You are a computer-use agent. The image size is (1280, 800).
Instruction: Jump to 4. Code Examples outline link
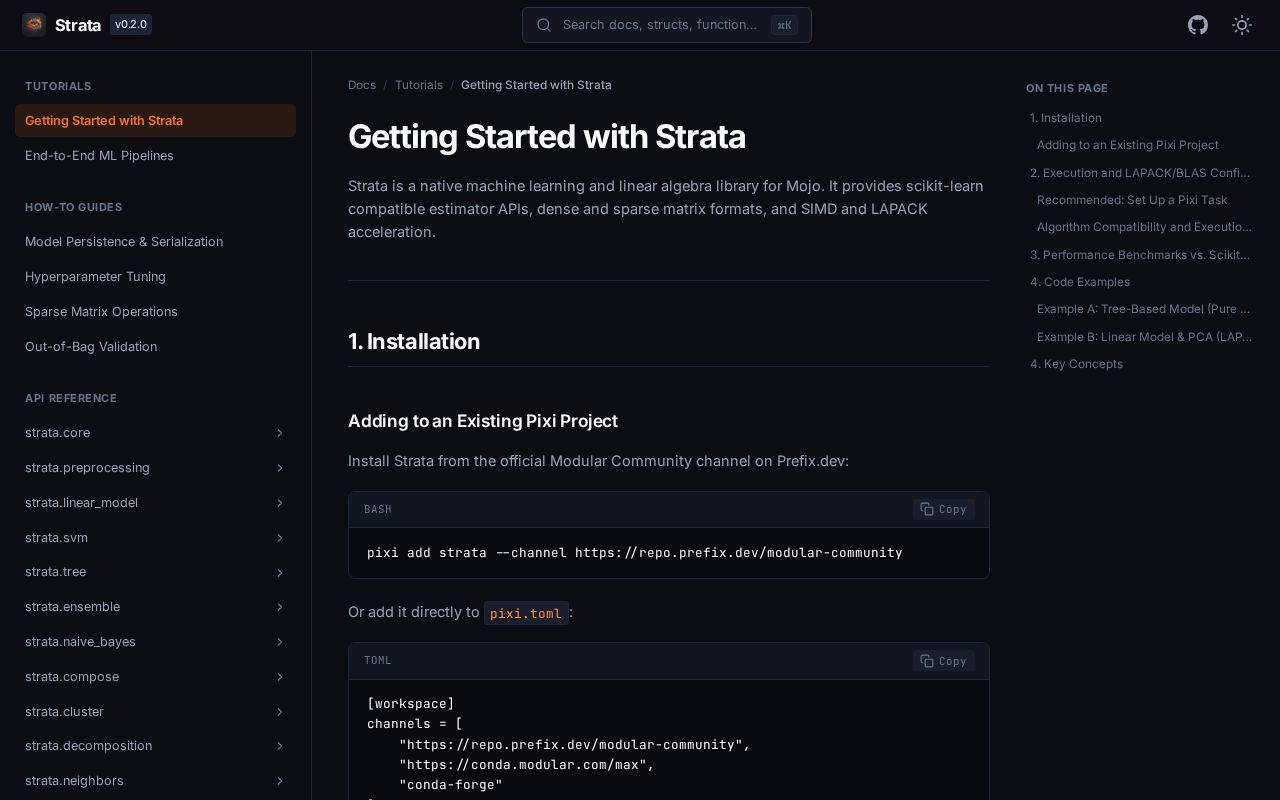pyautogui.click(x=1080, y=282)
